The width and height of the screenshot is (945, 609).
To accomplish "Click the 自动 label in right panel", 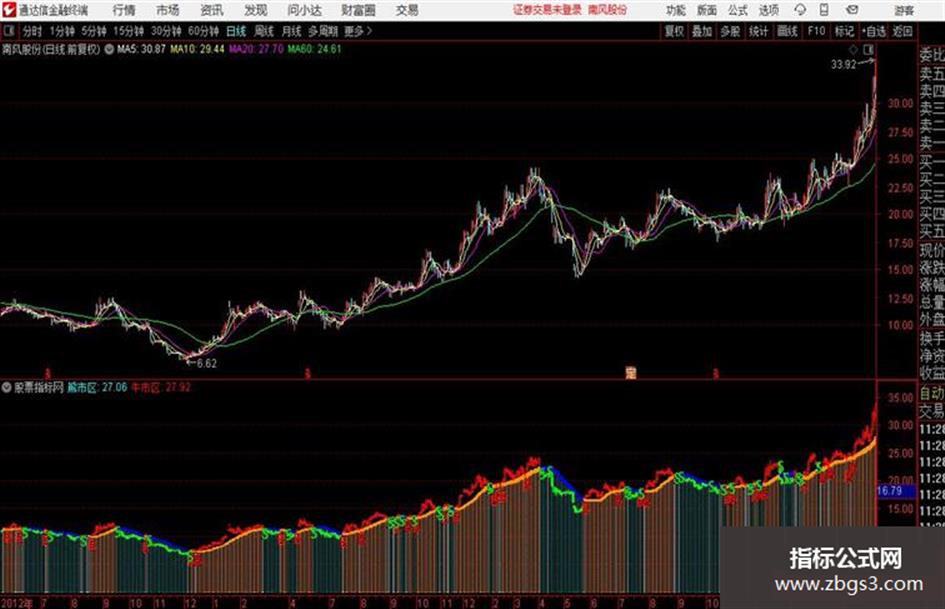I will 932,393.
